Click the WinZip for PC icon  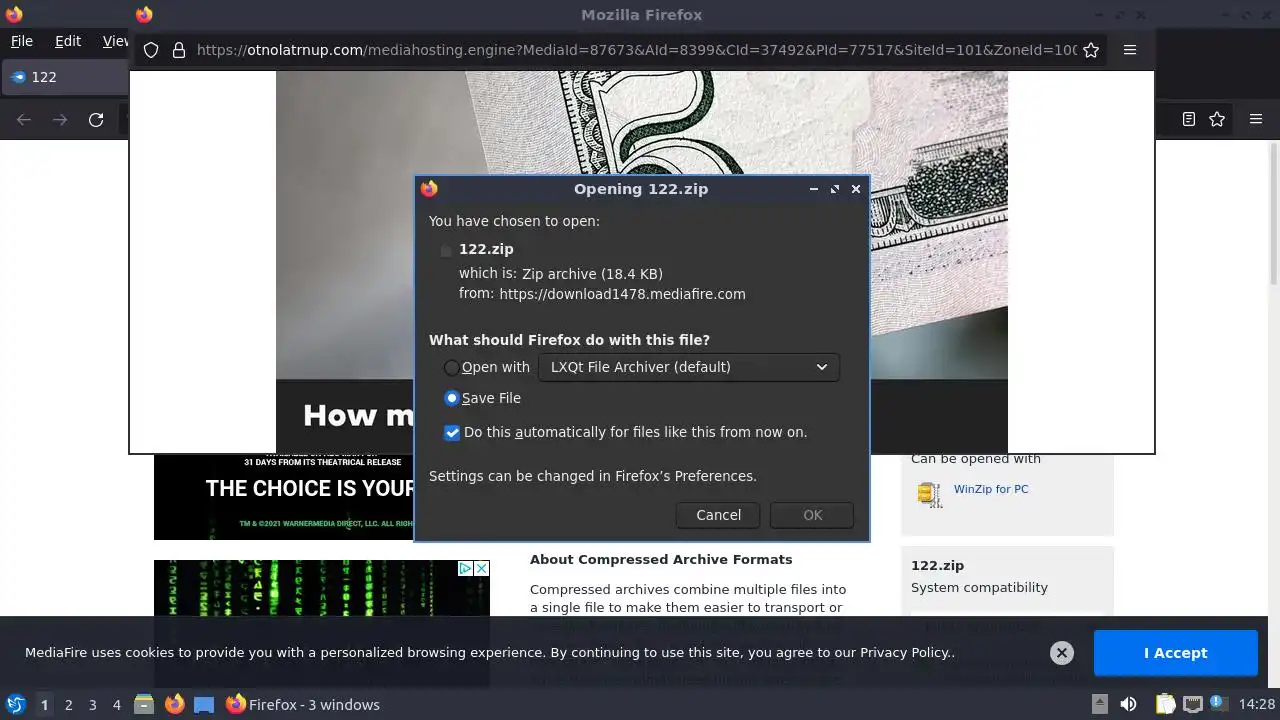pos(929,494)
